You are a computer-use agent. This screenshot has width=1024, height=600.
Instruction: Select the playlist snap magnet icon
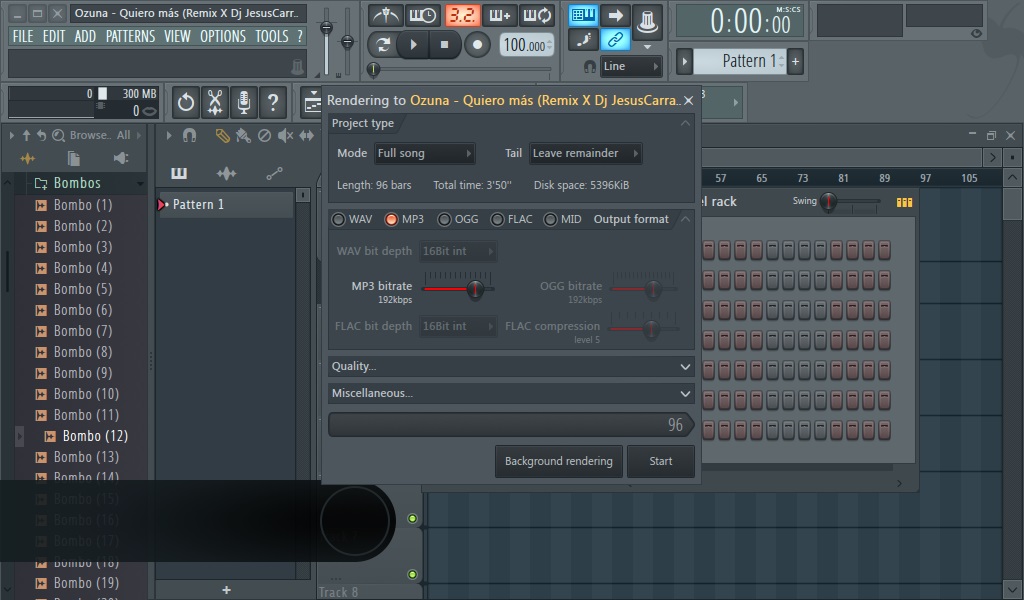[189, 135]
